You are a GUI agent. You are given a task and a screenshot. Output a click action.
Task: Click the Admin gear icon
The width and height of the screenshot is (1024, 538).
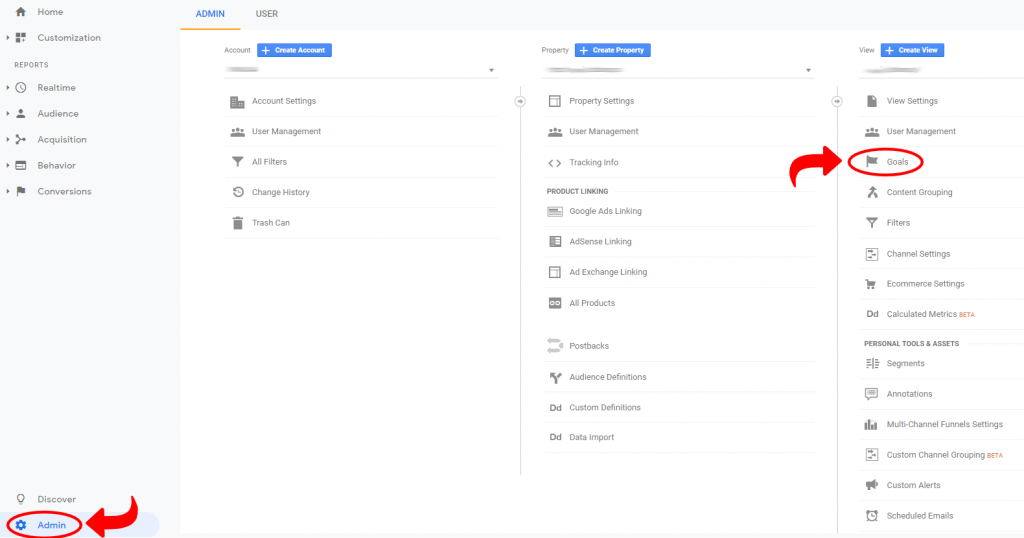[x=21, y=525]
